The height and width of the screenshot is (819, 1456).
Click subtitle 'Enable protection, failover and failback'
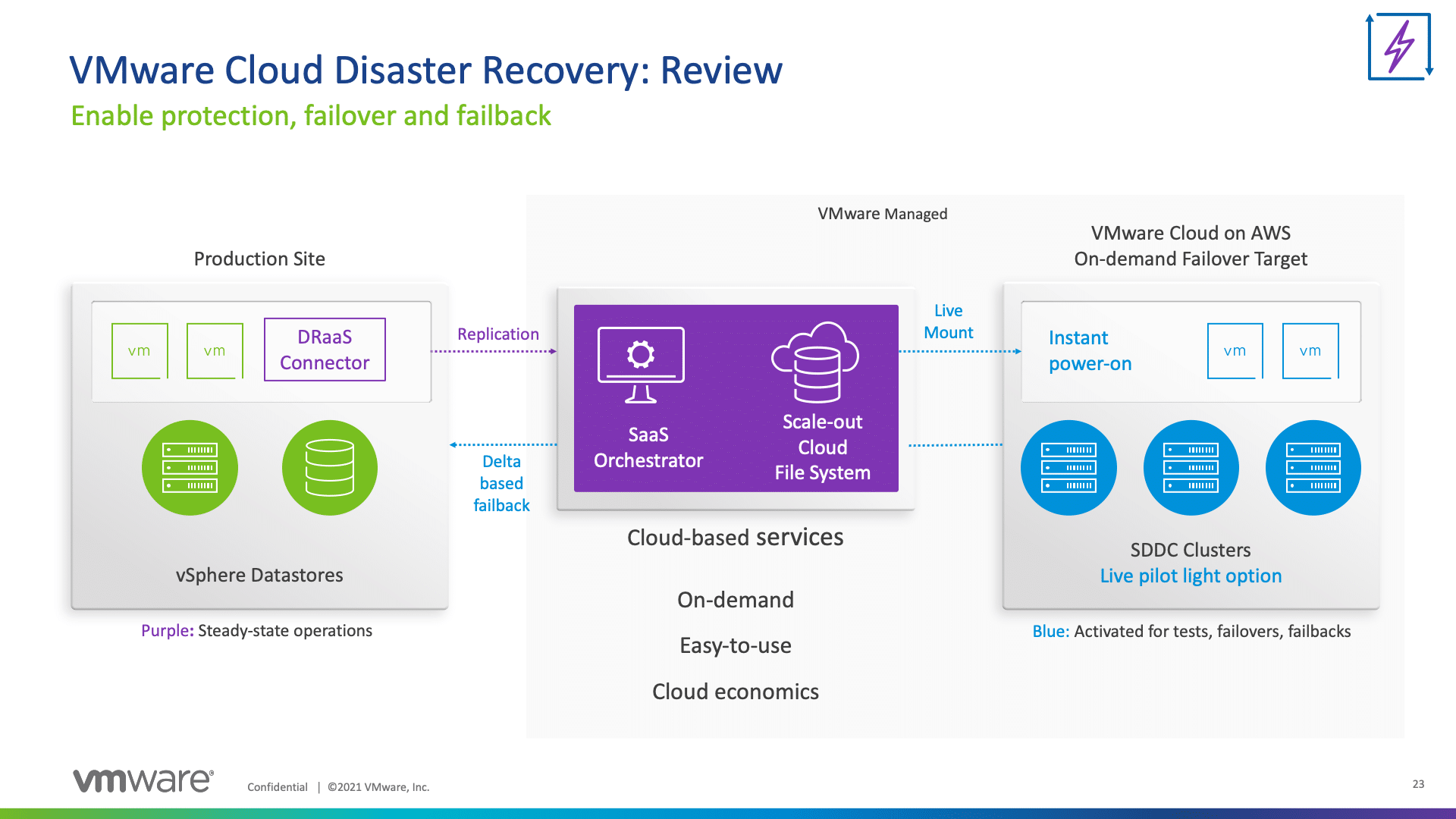click(311, 116)
